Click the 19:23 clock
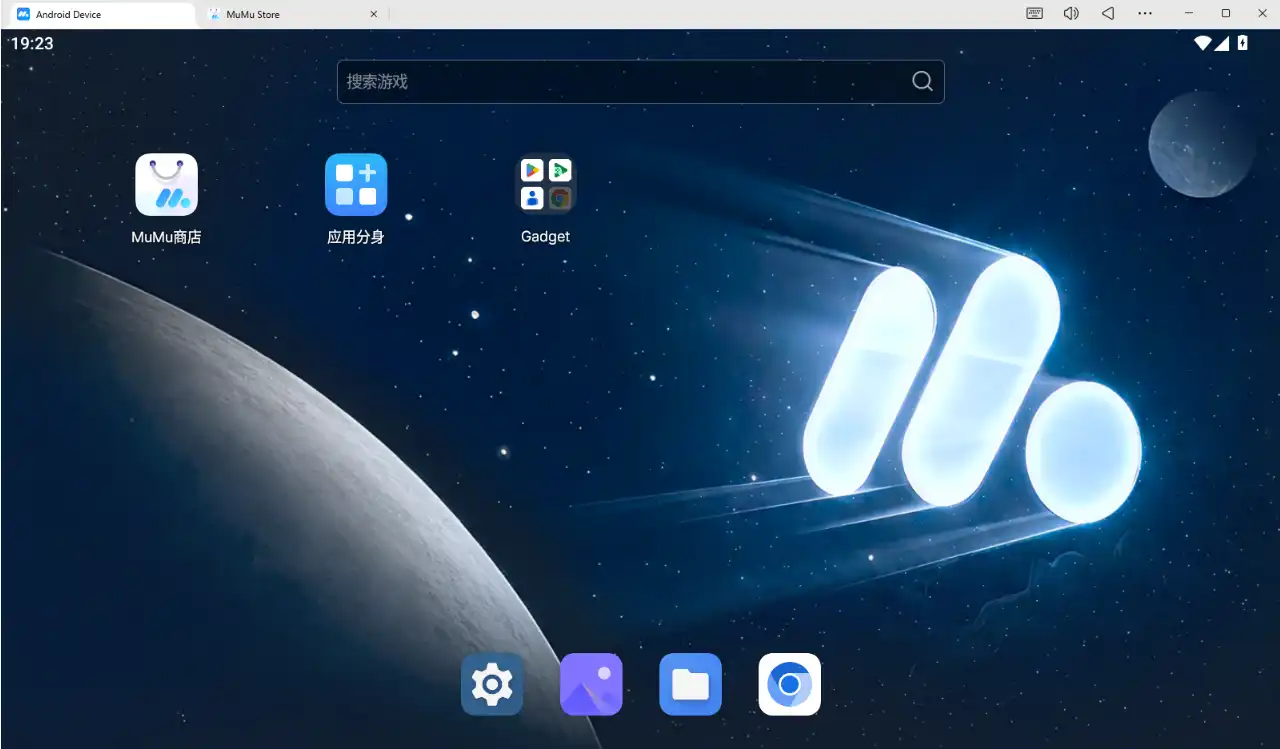1280x749 pixels. coord(32,44)
